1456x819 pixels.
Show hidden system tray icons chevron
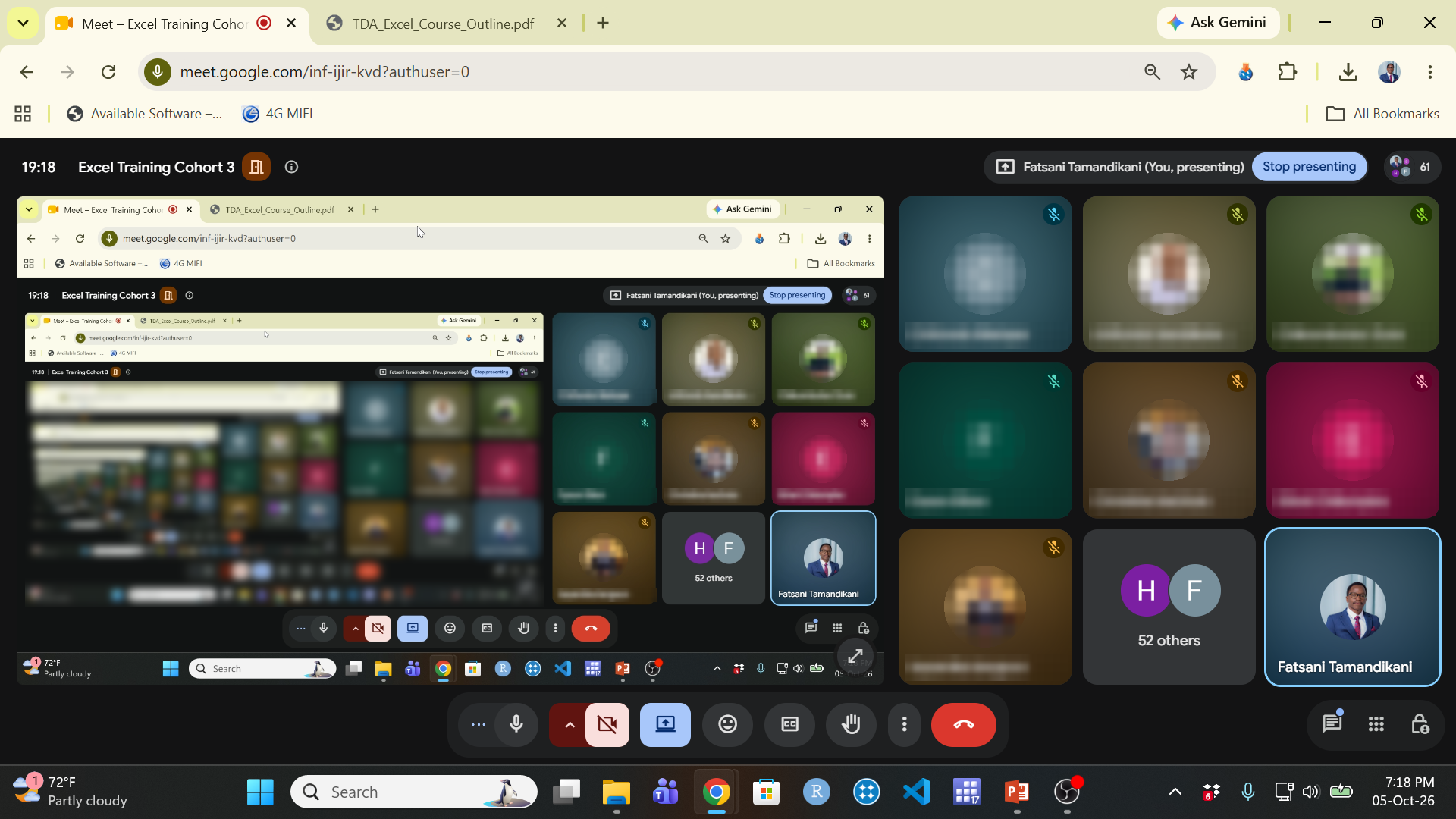point(1175,792)
